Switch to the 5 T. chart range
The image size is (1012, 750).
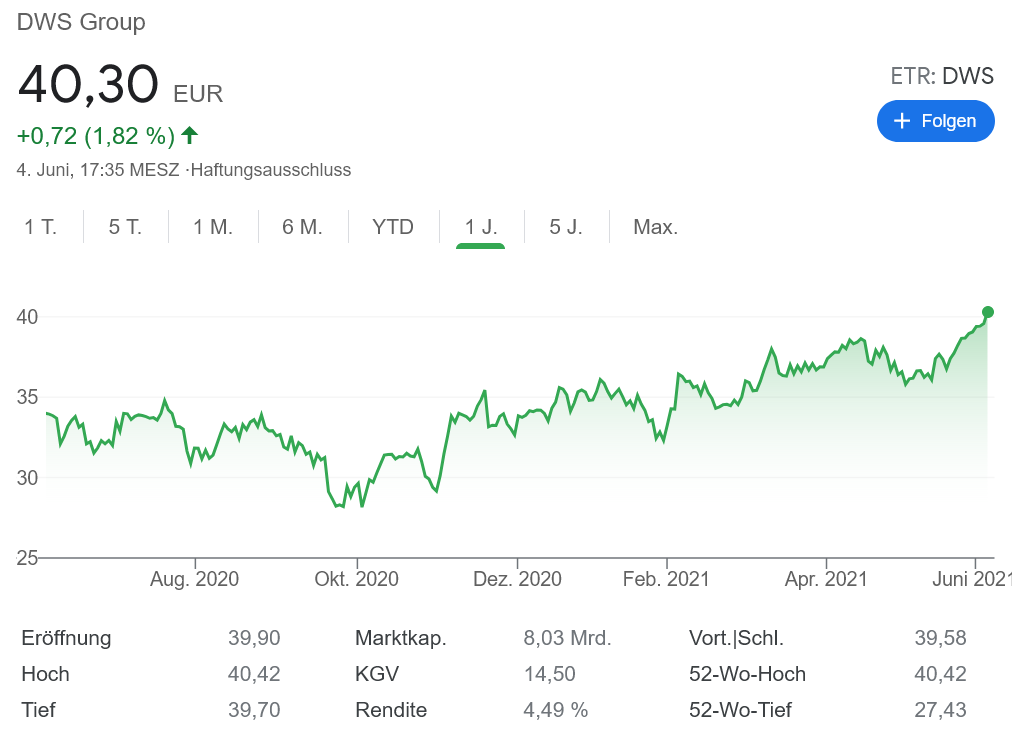(x=126, y=227)
